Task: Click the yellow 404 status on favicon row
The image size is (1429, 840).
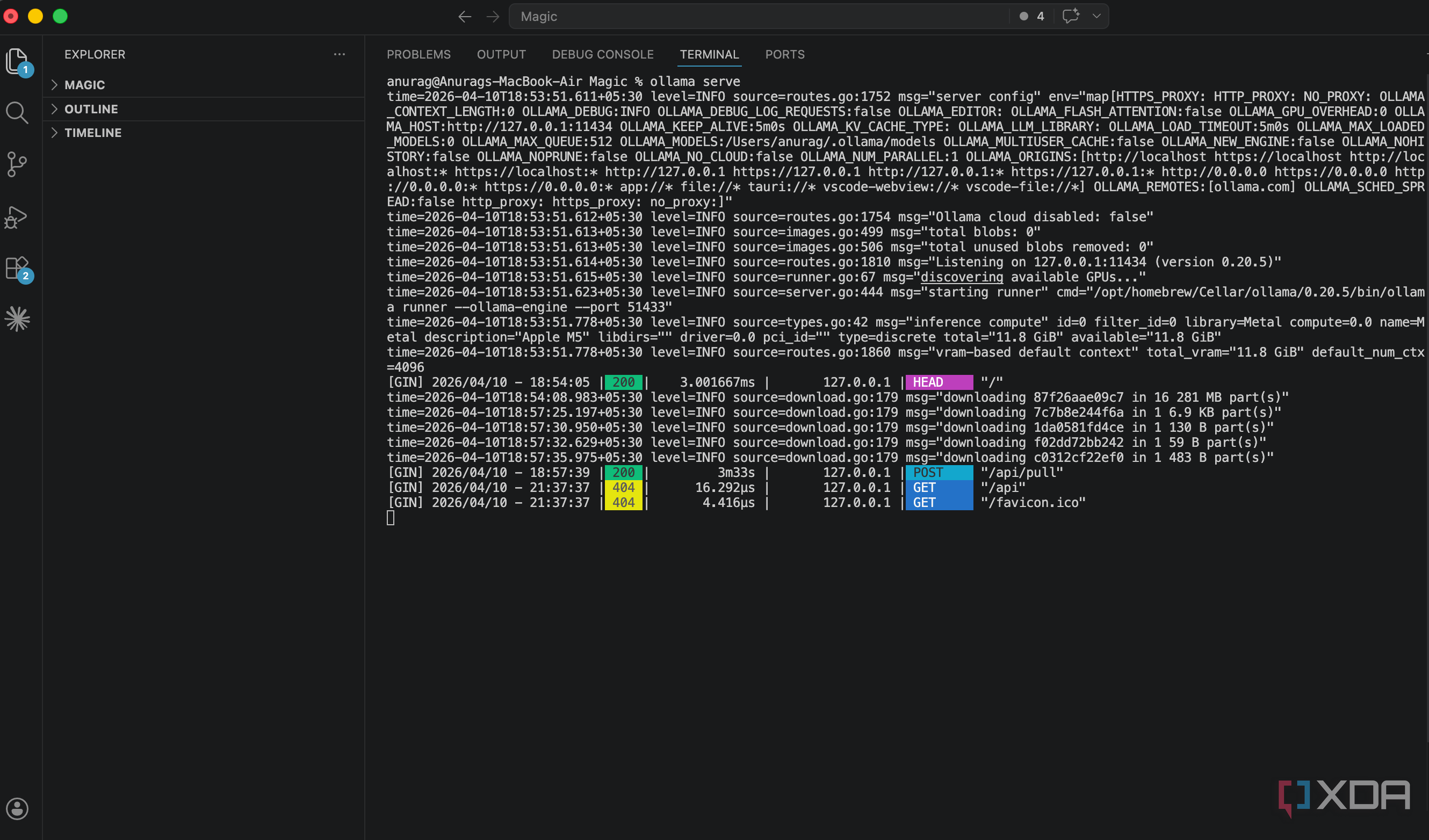Action: coord(623,503)
